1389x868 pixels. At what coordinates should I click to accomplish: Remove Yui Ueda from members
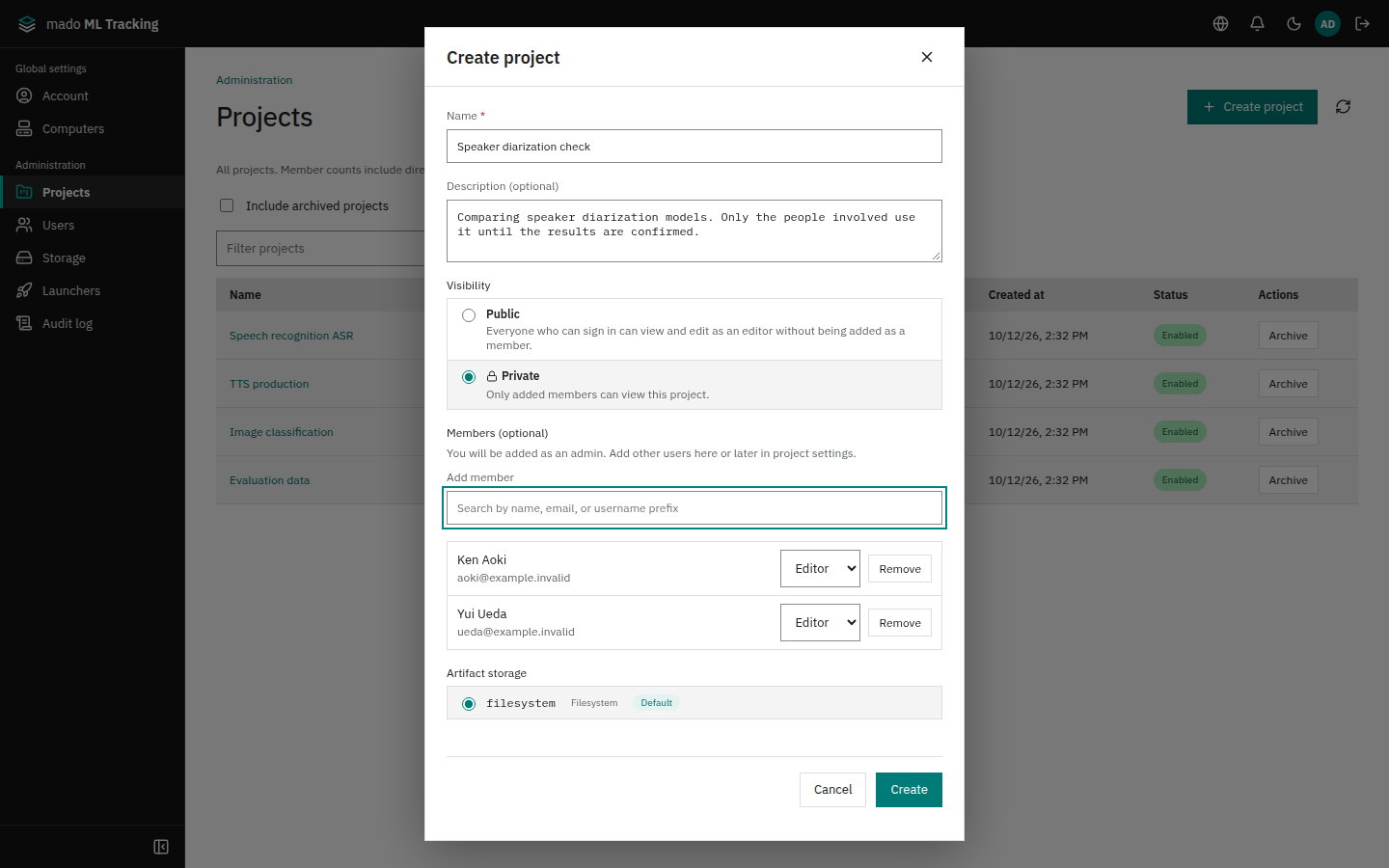[900, 623]
